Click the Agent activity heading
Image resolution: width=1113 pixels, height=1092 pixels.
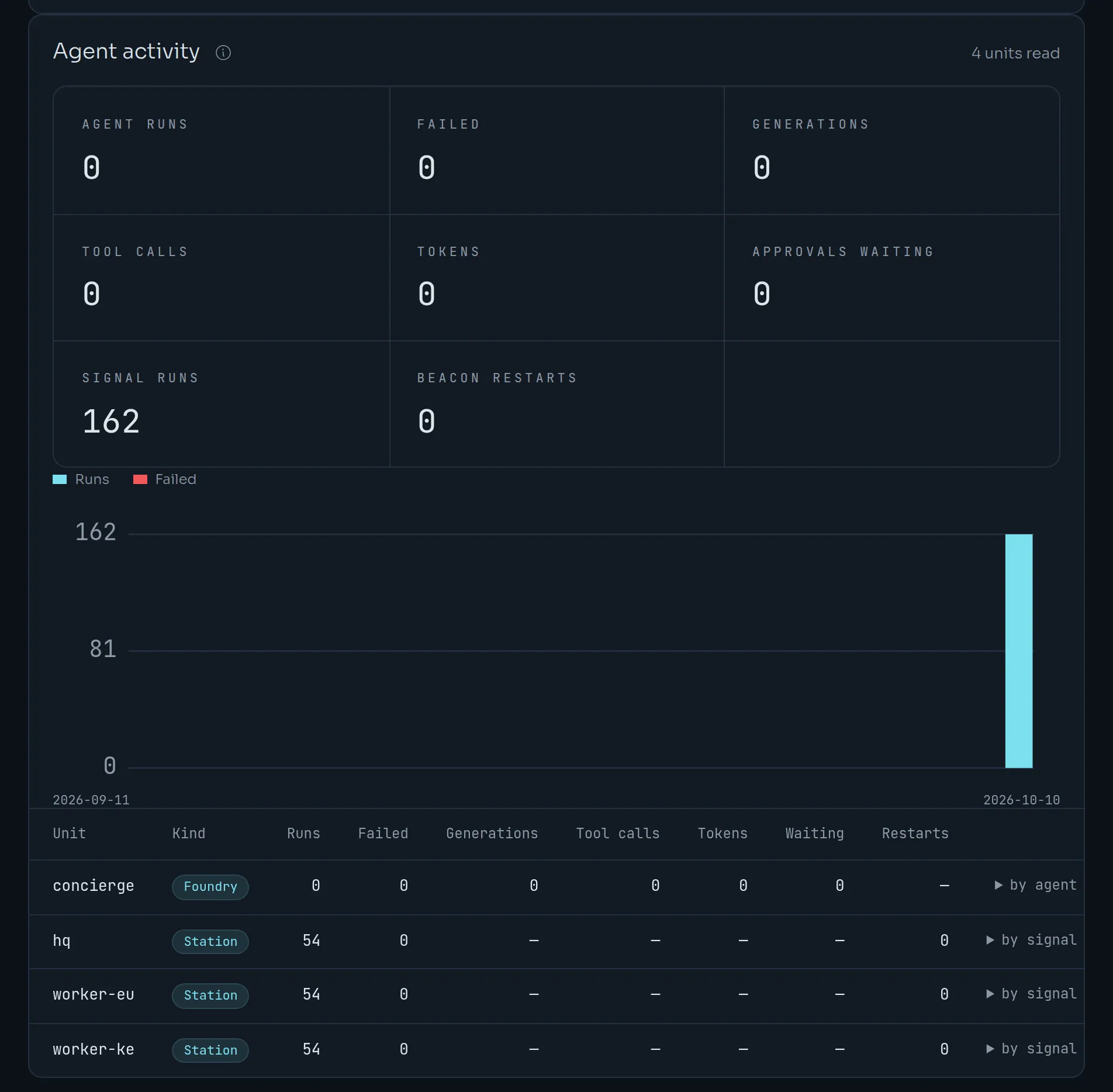click(126, 51)
